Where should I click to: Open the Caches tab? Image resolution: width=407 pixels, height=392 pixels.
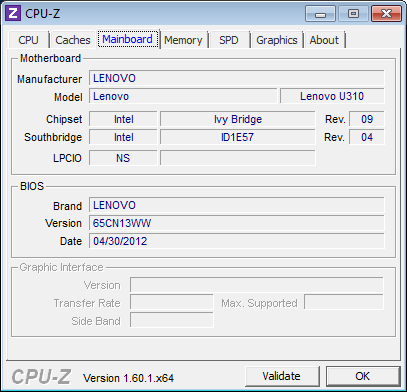pos(73,40)
